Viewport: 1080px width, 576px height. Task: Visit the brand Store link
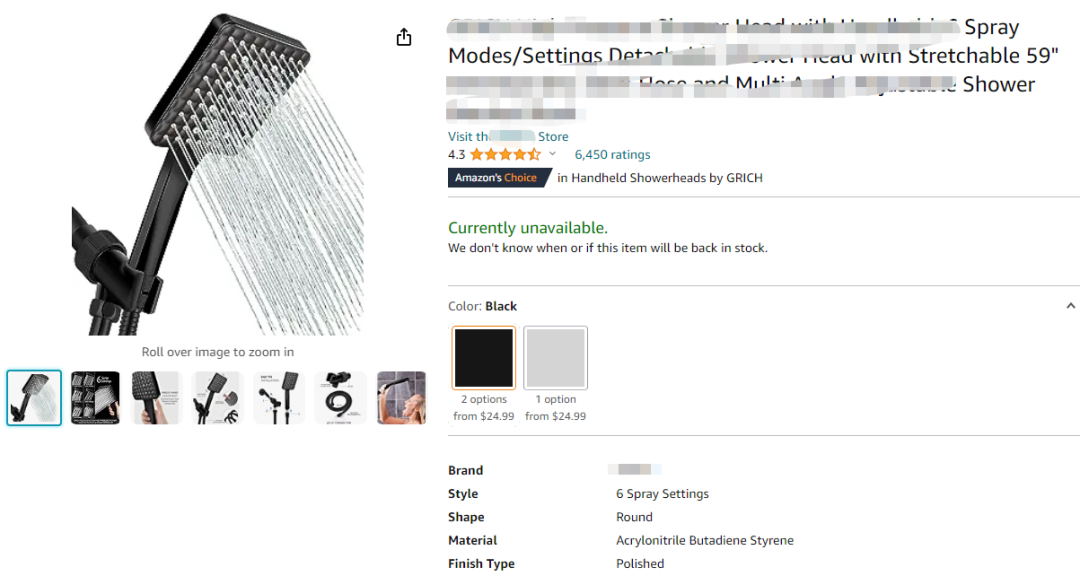508,137
